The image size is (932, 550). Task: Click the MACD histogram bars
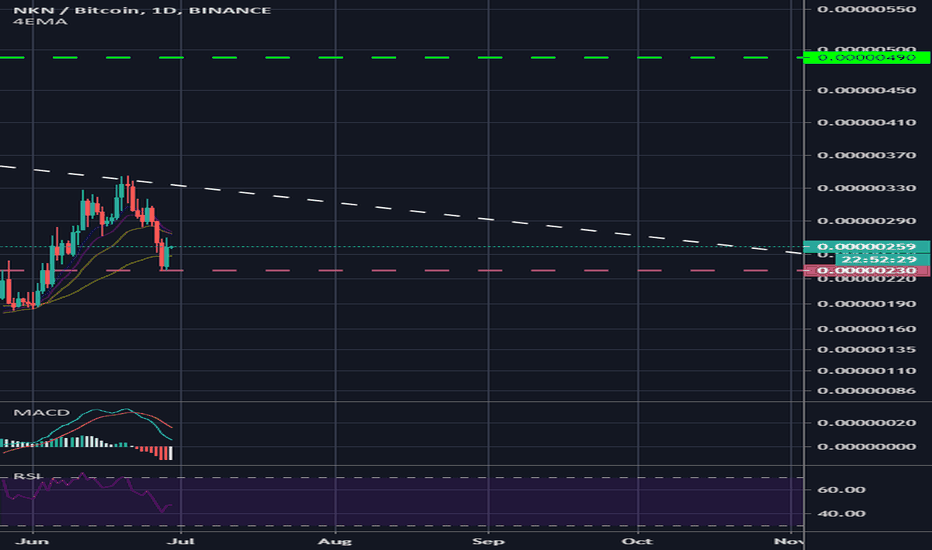(x=86, y=446)
